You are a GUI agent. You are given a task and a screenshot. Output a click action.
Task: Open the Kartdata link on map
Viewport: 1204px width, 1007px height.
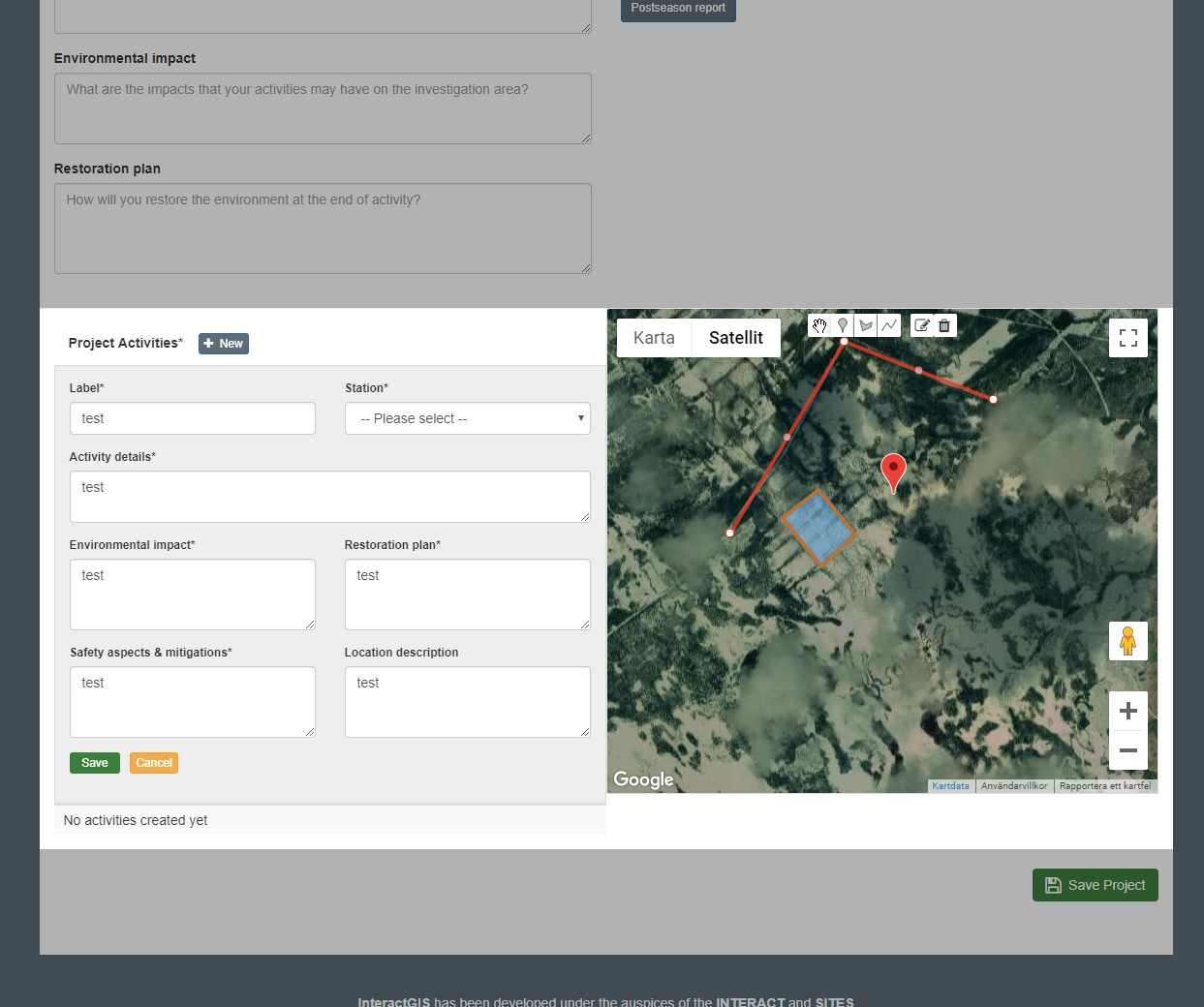pyautogui.click(x=950, y=786)
